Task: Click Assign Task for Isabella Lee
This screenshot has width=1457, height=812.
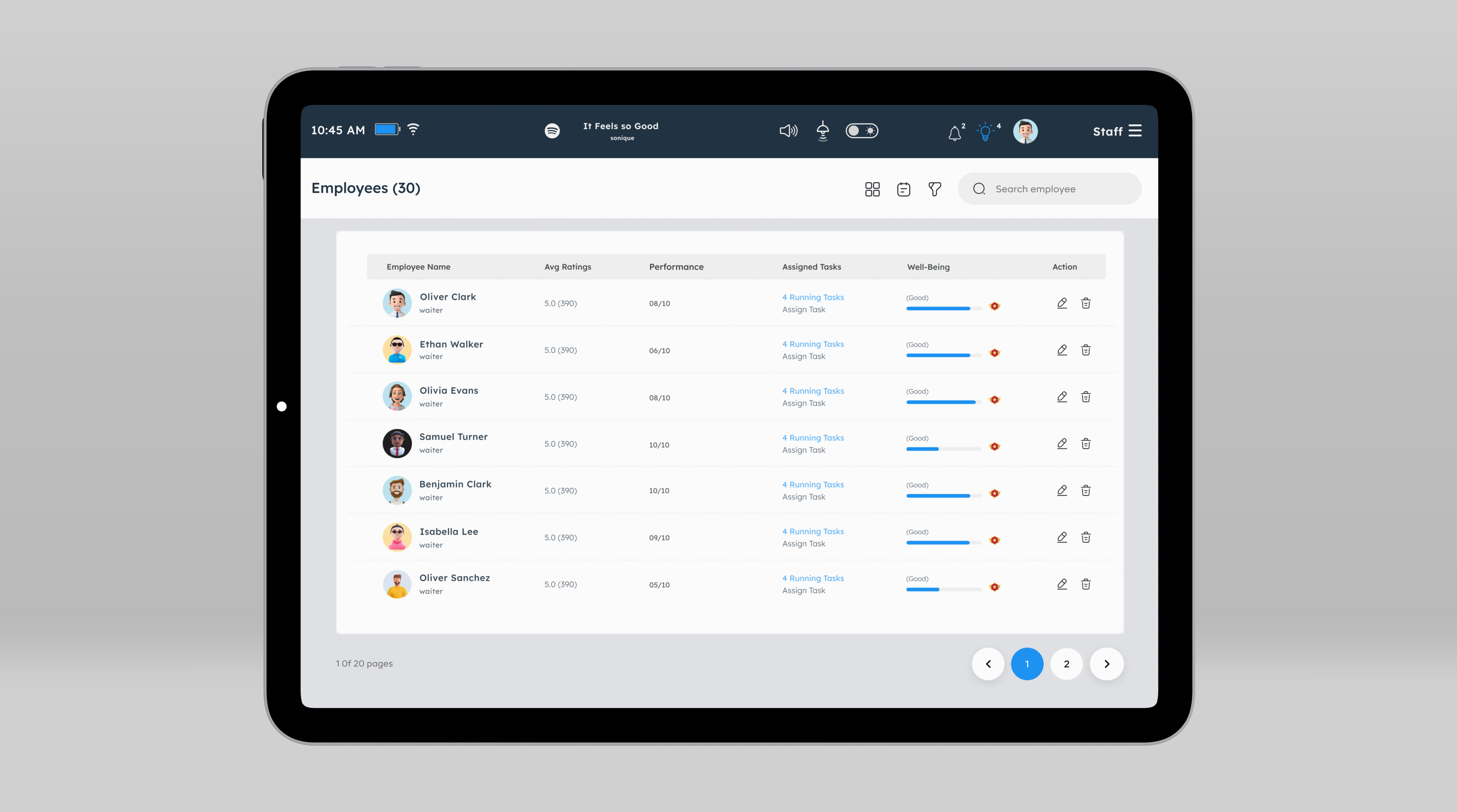Action: coord(803,543)
